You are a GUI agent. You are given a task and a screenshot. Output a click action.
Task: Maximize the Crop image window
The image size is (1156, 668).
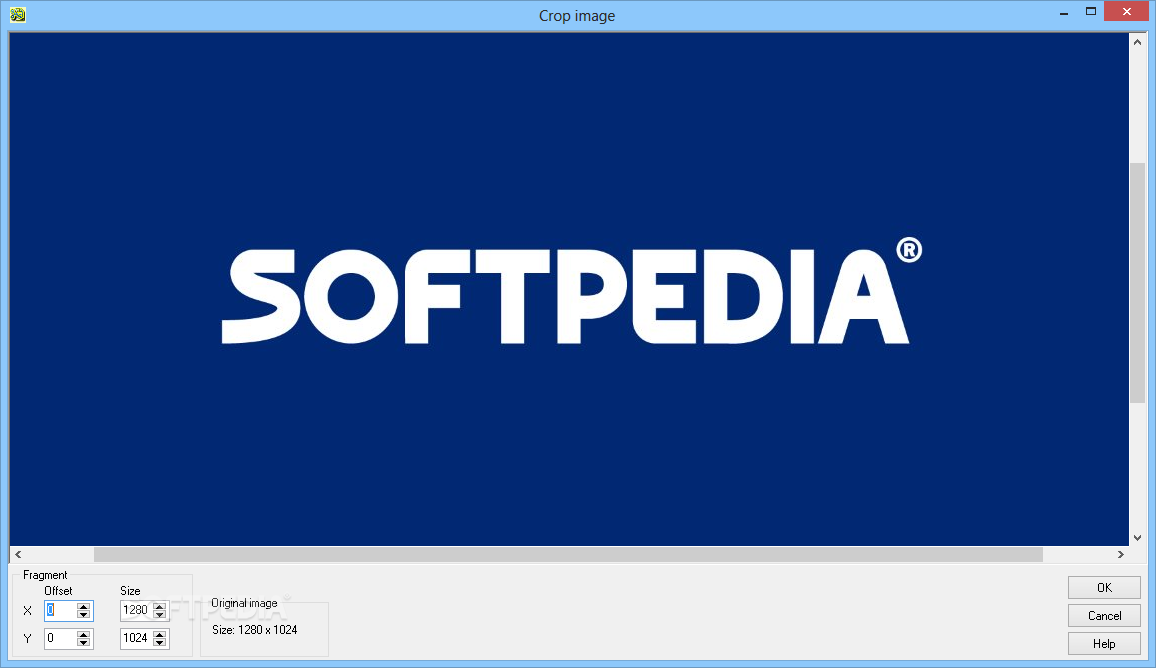tap(1091, 12)
